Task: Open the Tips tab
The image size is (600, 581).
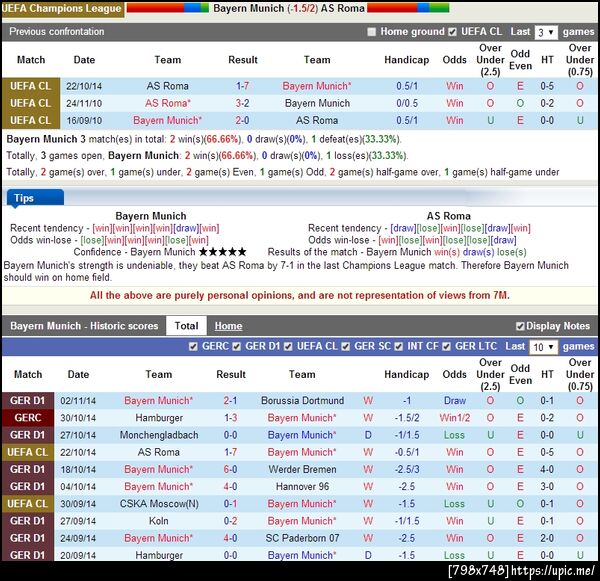Action: (35, 198)
